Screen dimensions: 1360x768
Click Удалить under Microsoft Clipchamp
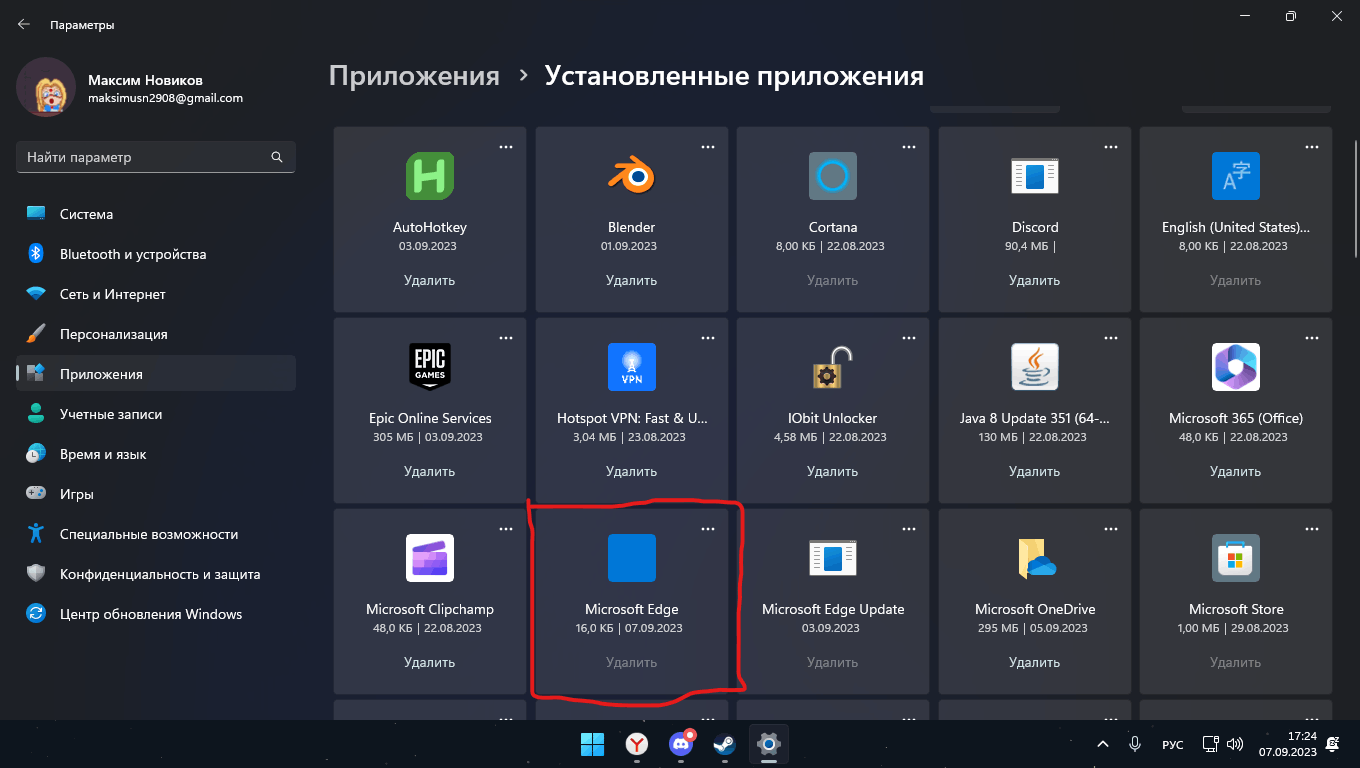[x=430, y=662]
